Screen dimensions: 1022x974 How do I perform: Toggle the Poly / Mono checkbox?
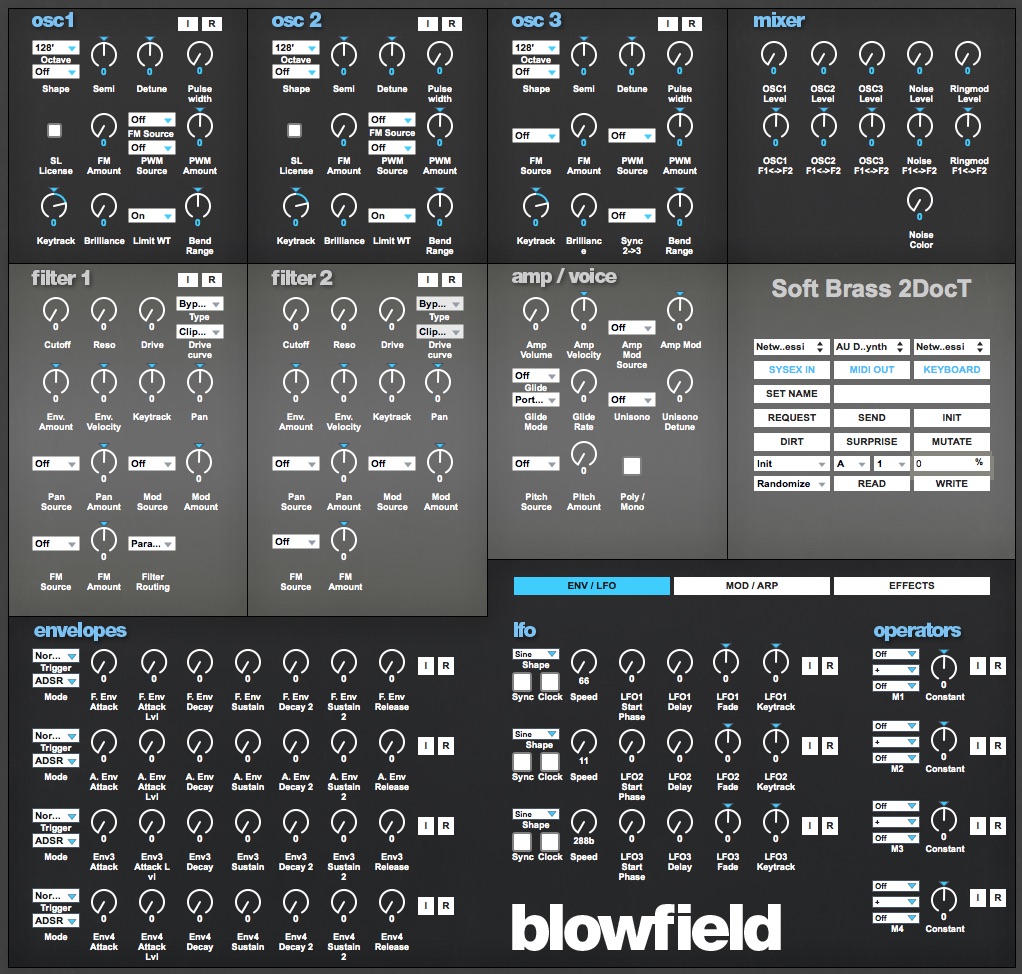click(631, 465)
